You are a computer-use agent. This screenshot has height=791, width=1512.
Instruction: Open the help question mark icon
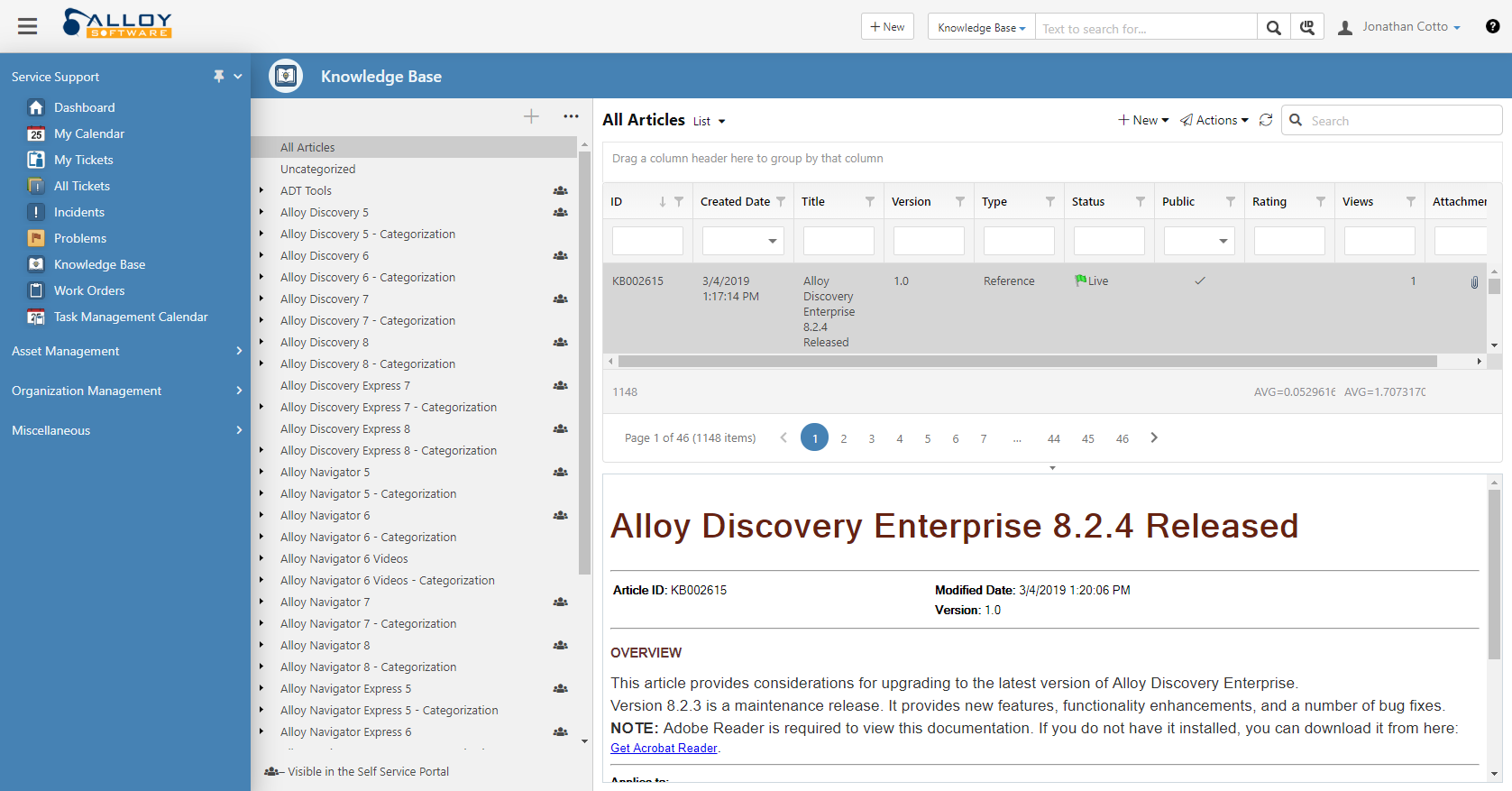pyautogui.click(x=1492, y=26)
